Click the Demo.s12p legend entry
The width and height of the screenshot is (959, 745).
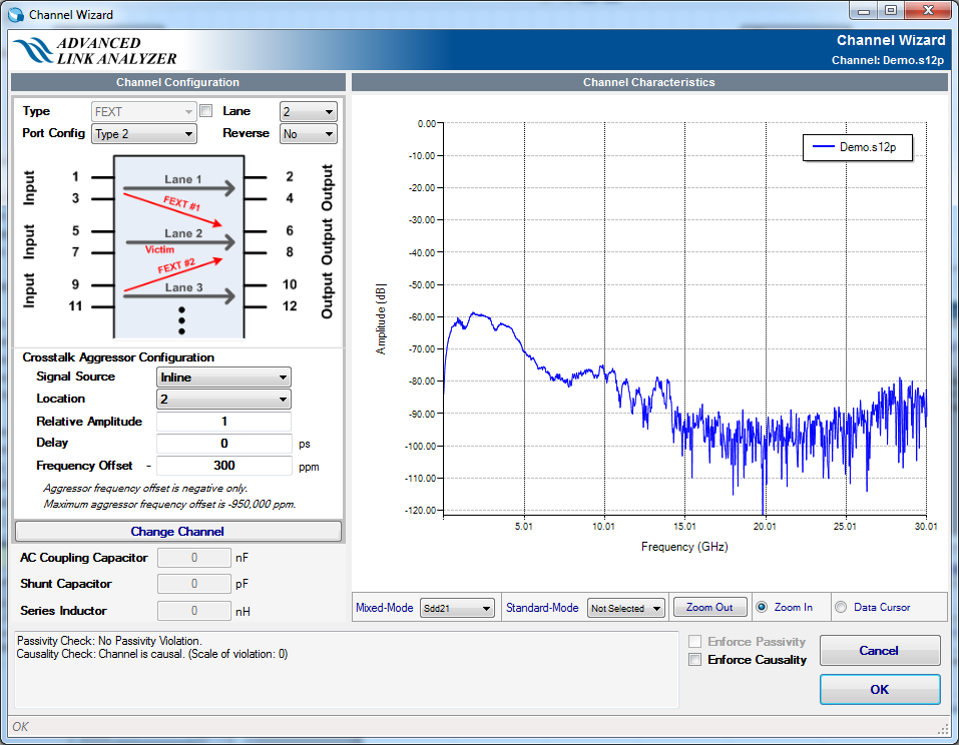[855, 147]
